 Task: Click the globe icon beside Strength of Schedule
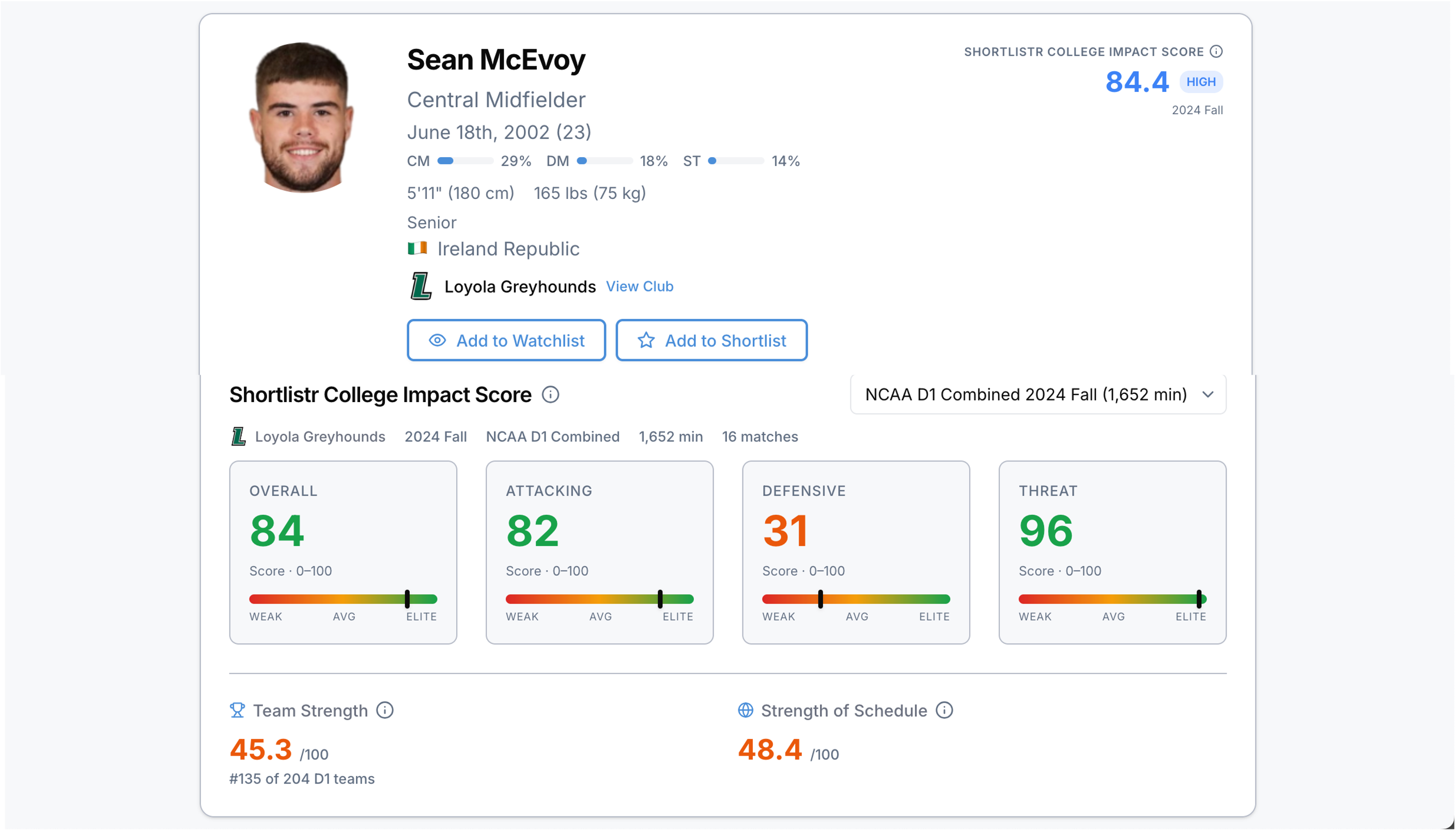[x=746, y=710]
